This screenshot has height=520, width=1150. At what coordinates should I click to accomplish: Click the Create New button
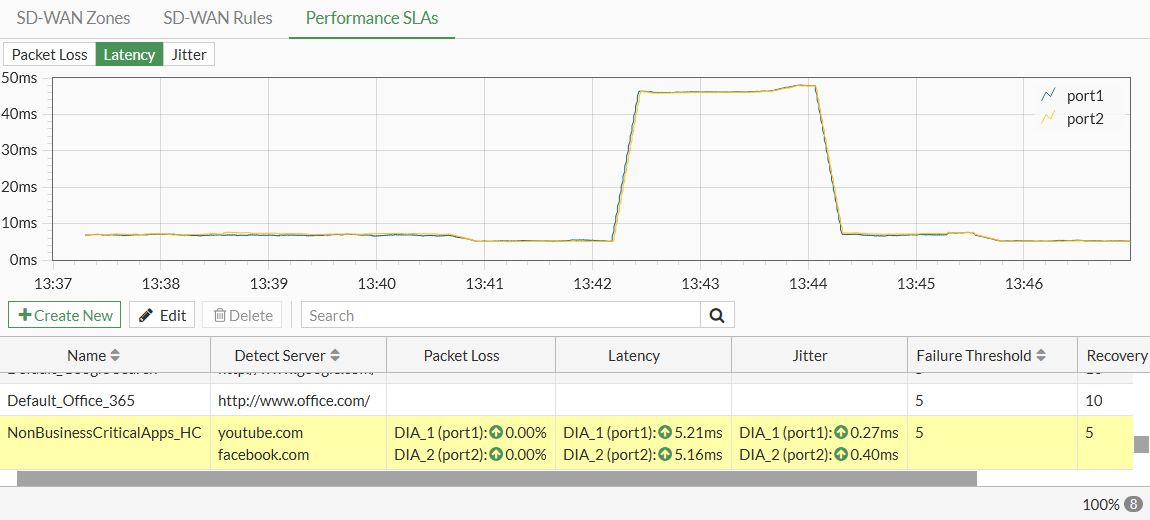pos(65,315)
